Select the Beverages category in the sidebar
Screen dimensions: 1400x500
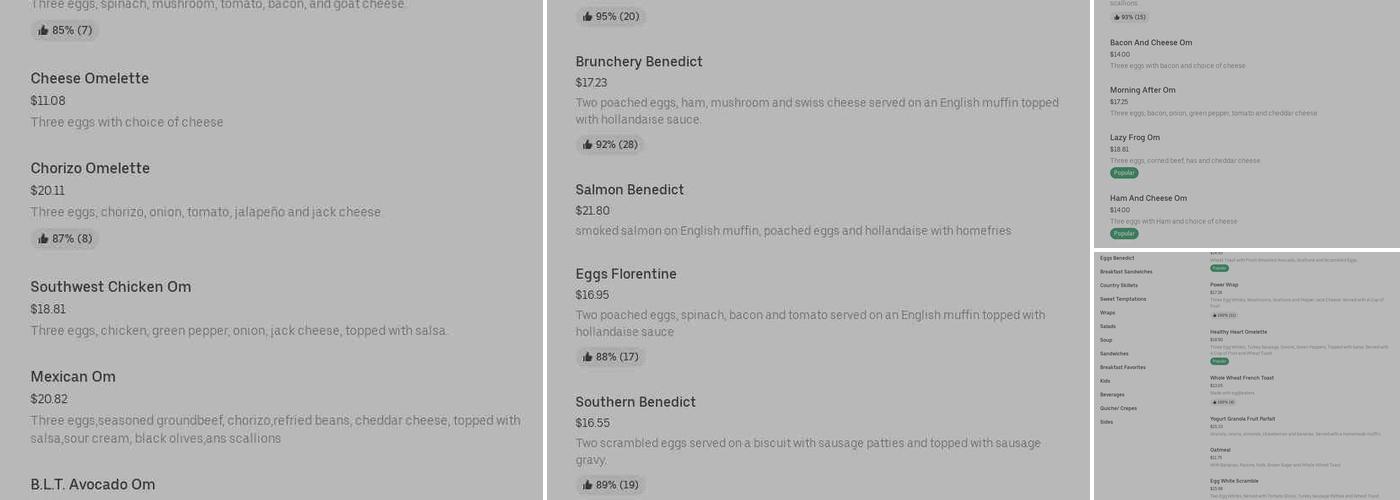pos(1112,394)
